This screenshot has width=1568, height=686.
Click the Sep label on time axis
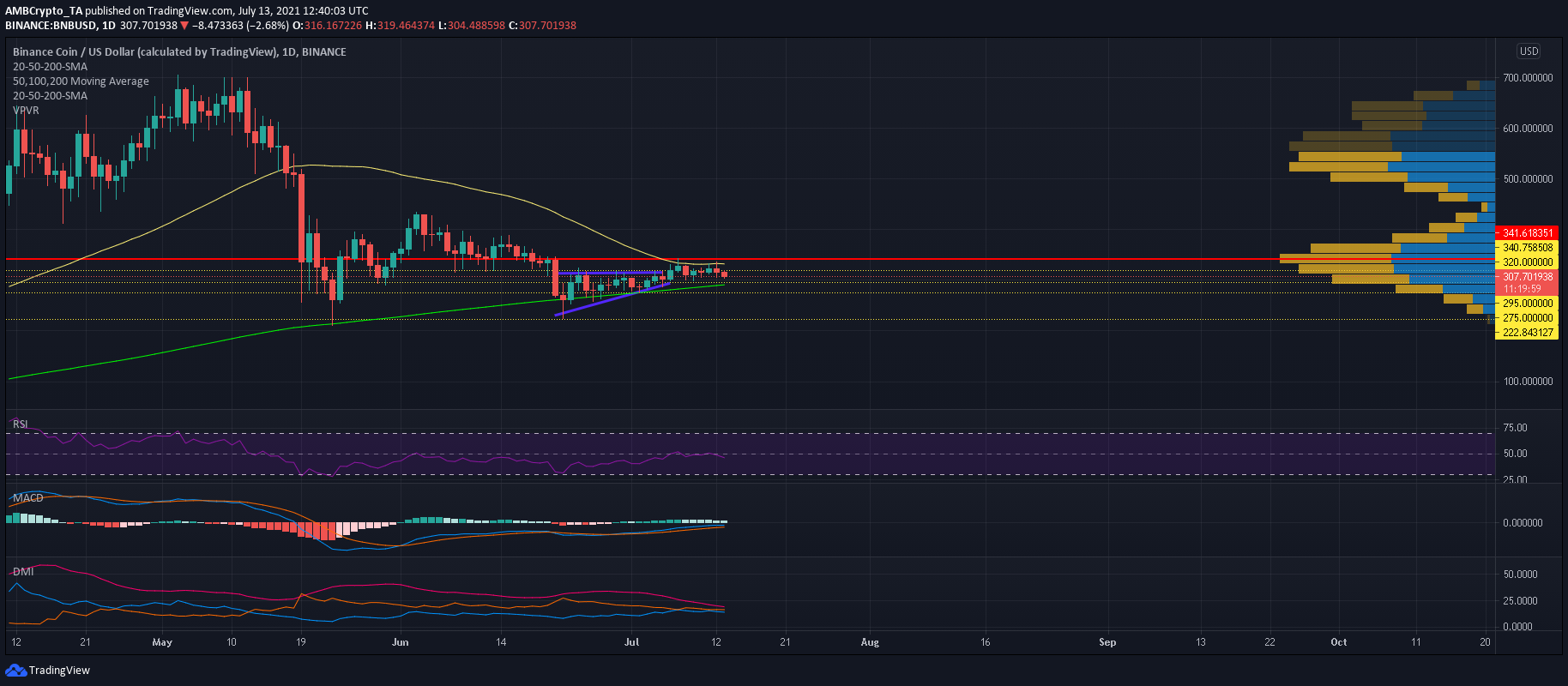[1107, 641]
